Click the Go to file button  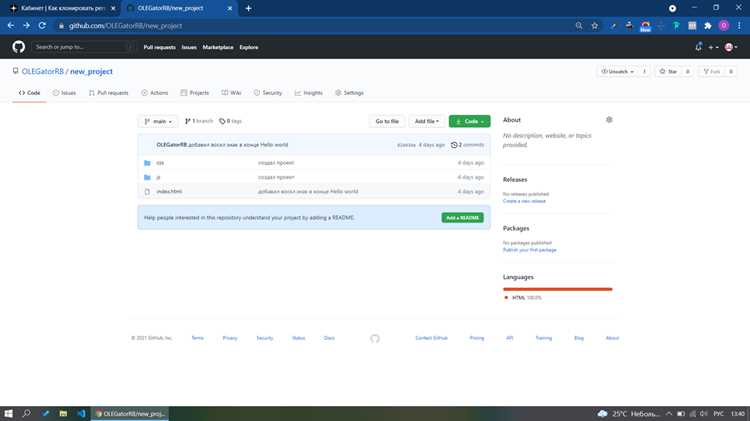[387, 121]
